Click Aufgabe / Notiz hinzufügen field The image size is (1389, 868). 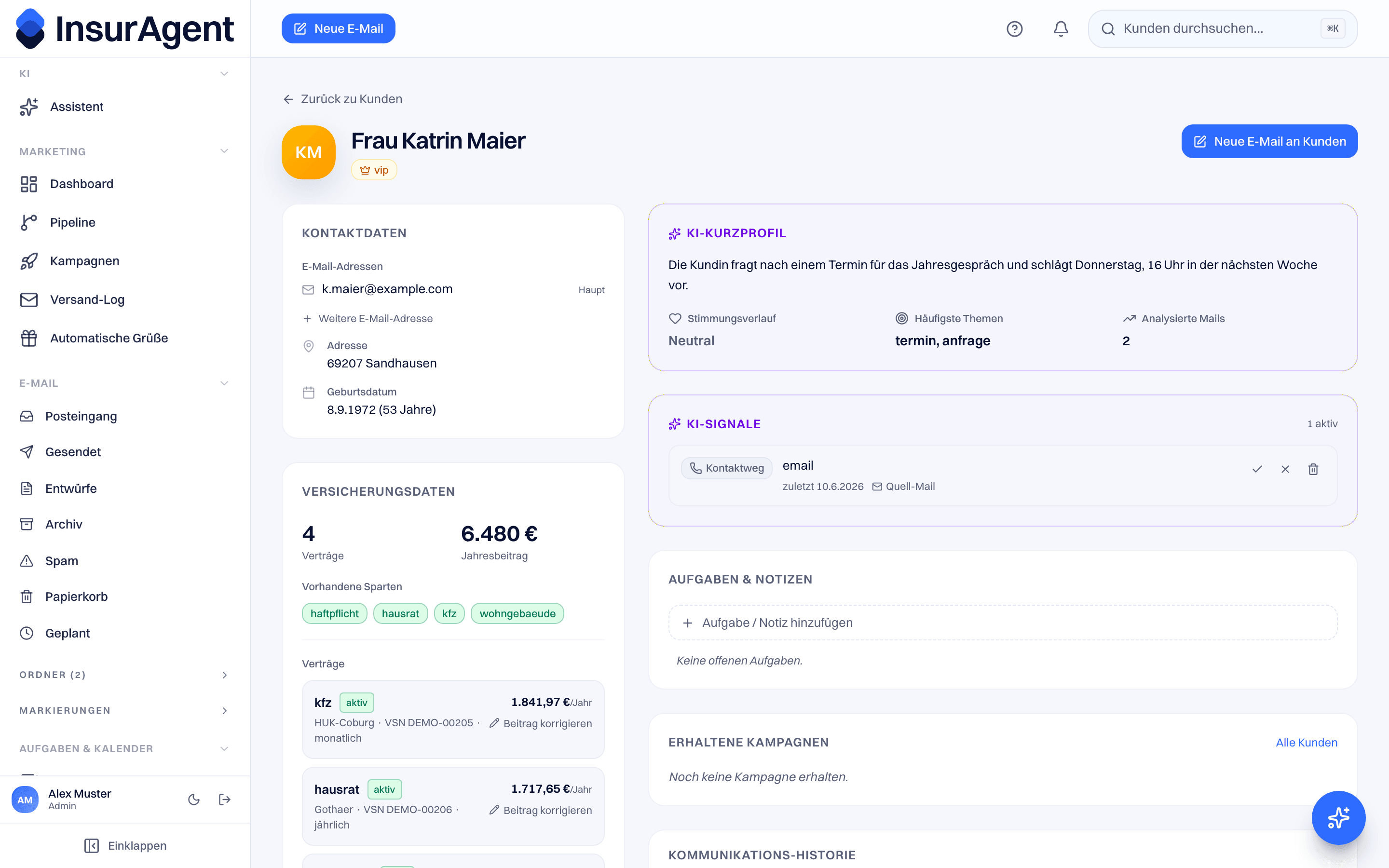(x=1003, y=622)
